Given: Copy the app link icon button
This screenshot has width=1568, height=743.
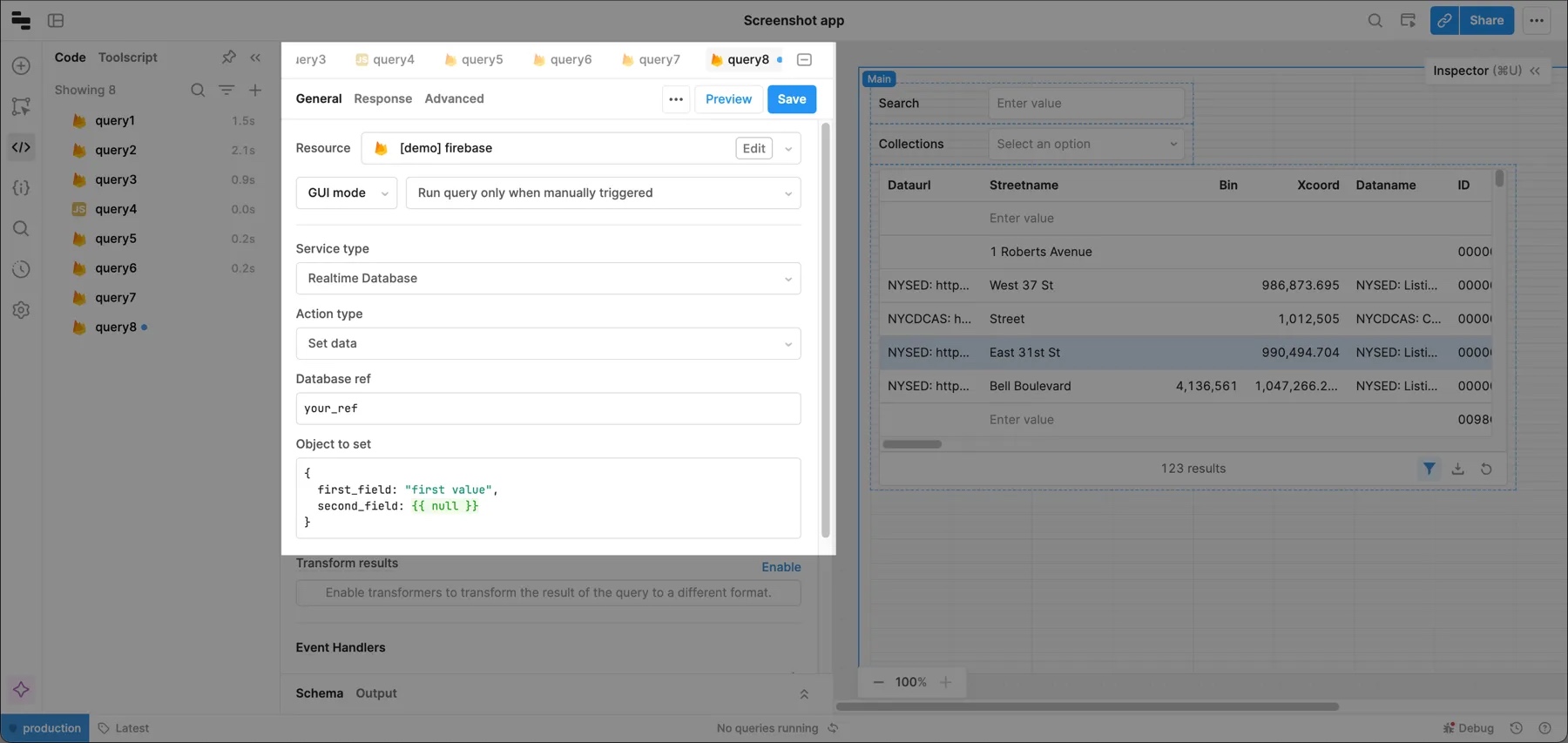Looking at the screenshot, I should tap(1444, 20).
